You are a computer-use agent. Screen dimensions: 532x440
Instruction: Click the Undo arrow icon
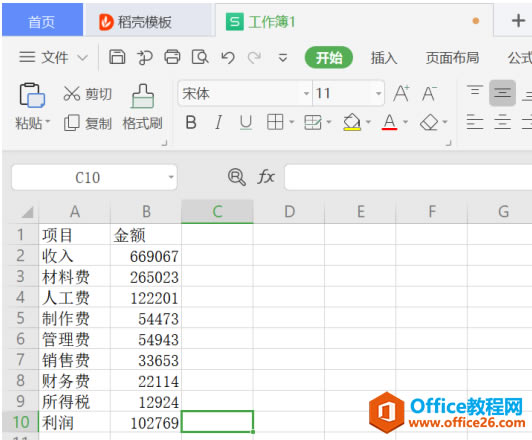(x=228, y=57)
